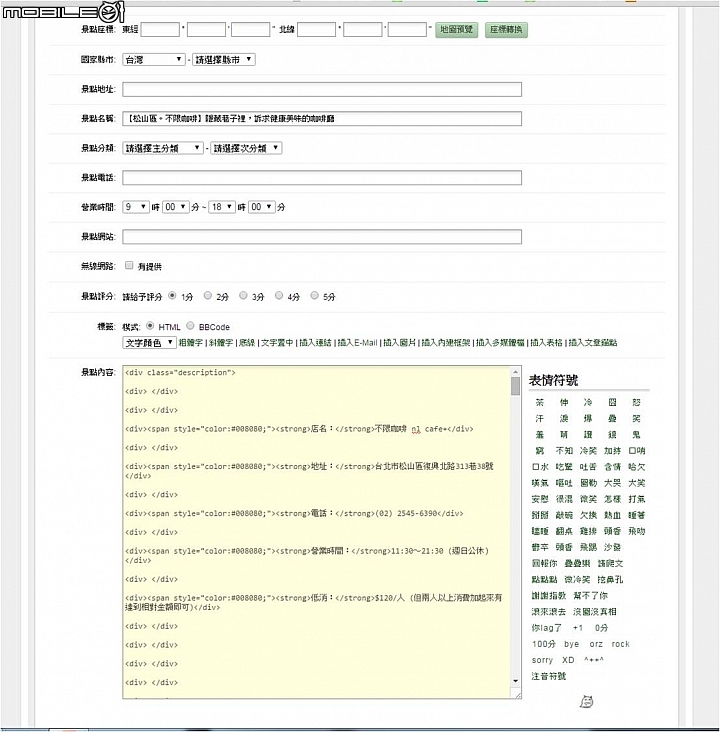Select the 2分 rating radio button
This screenshot has width=720, height=732.
208,296
